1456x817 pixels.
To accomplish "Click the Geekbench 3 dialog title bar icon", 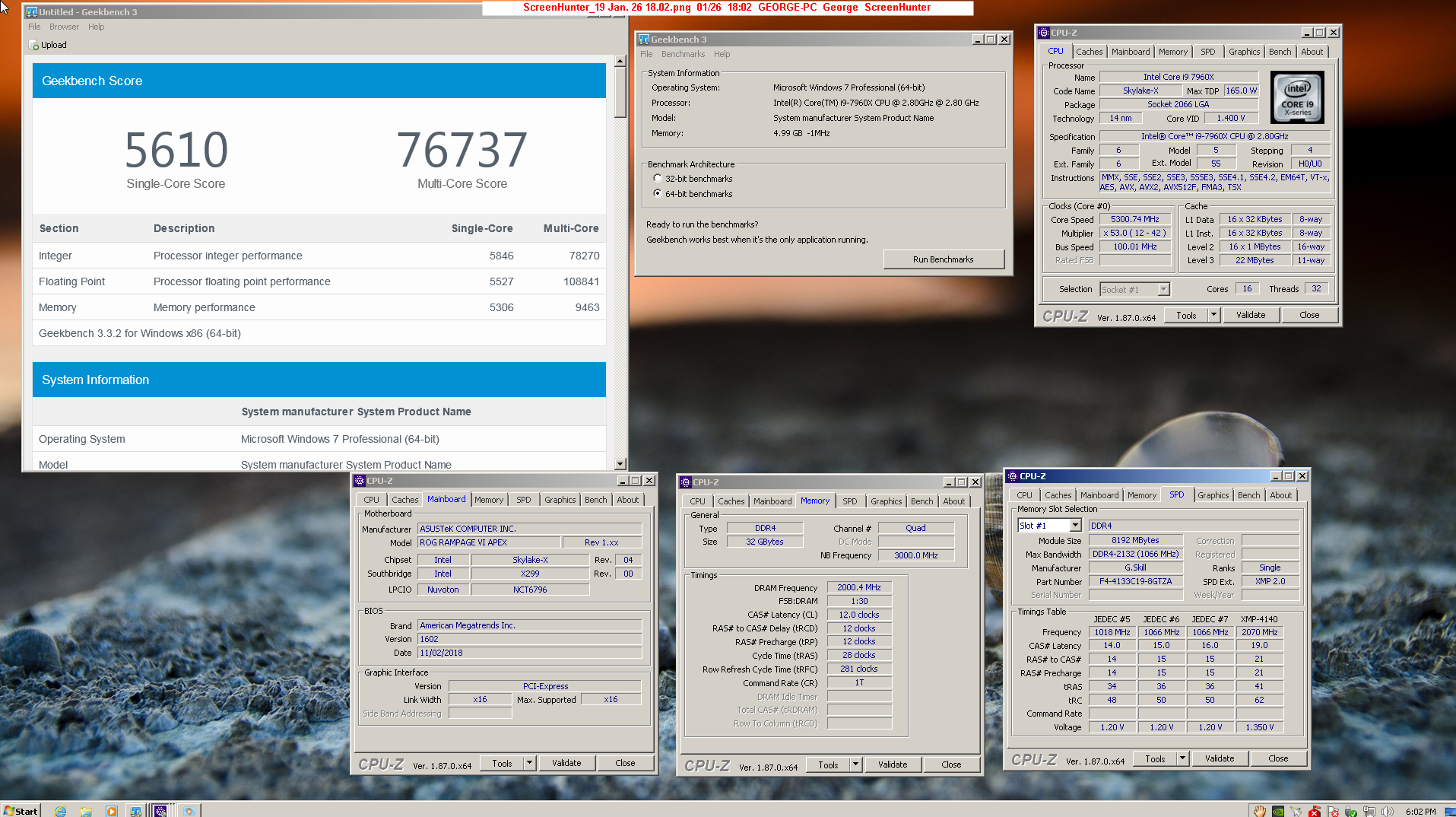I will (x=644, y=40).
